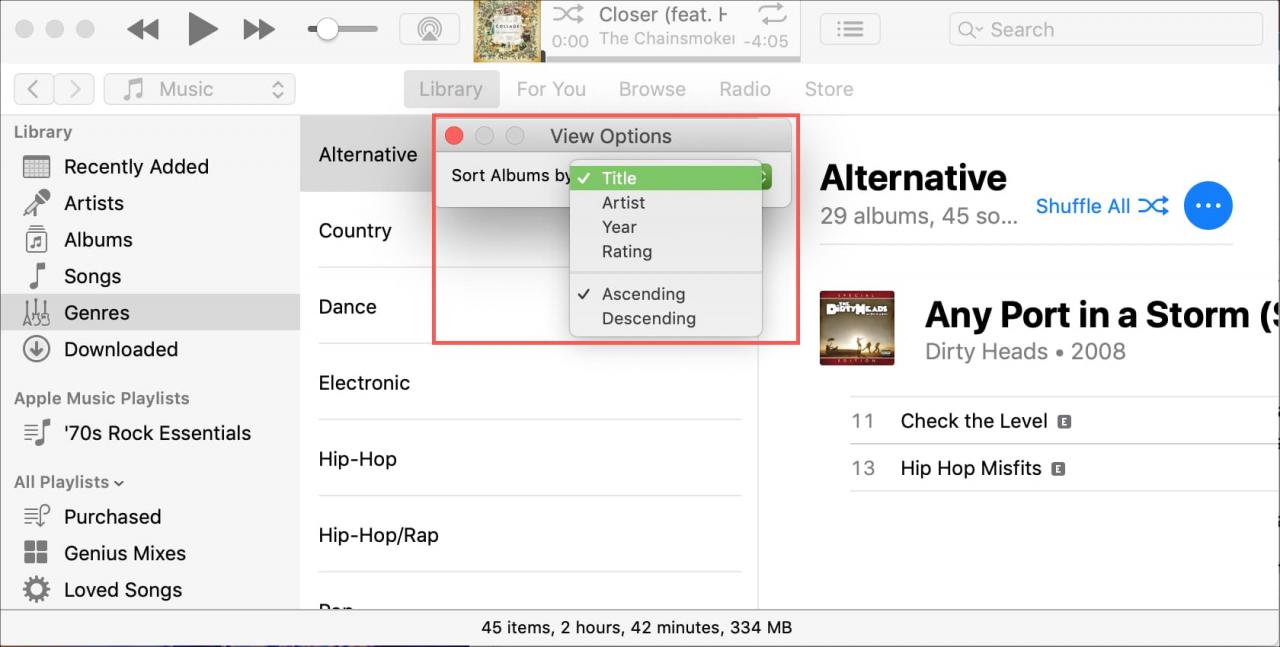Open Artists via microphone icon
Screen dimensions: 1280x647
36,203
